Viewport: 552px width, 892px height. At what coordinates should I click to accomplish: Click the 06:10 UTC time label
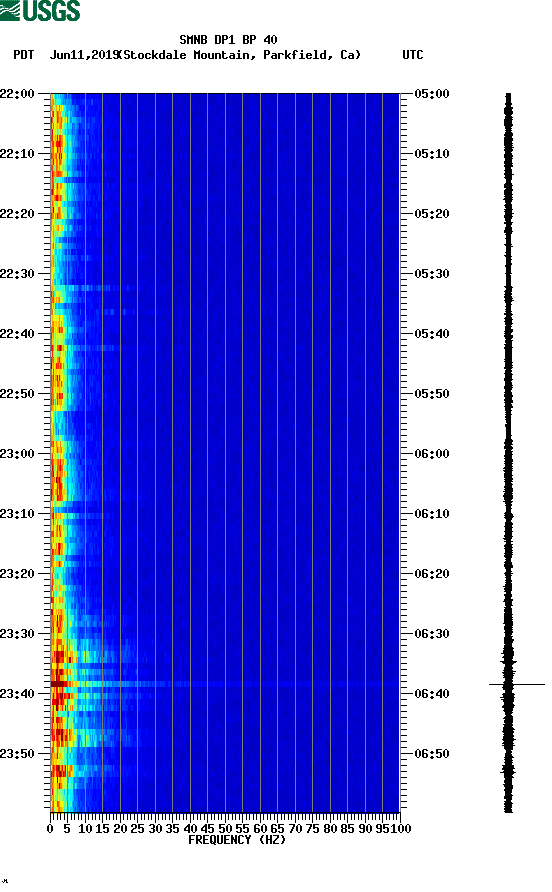[432, 514]
